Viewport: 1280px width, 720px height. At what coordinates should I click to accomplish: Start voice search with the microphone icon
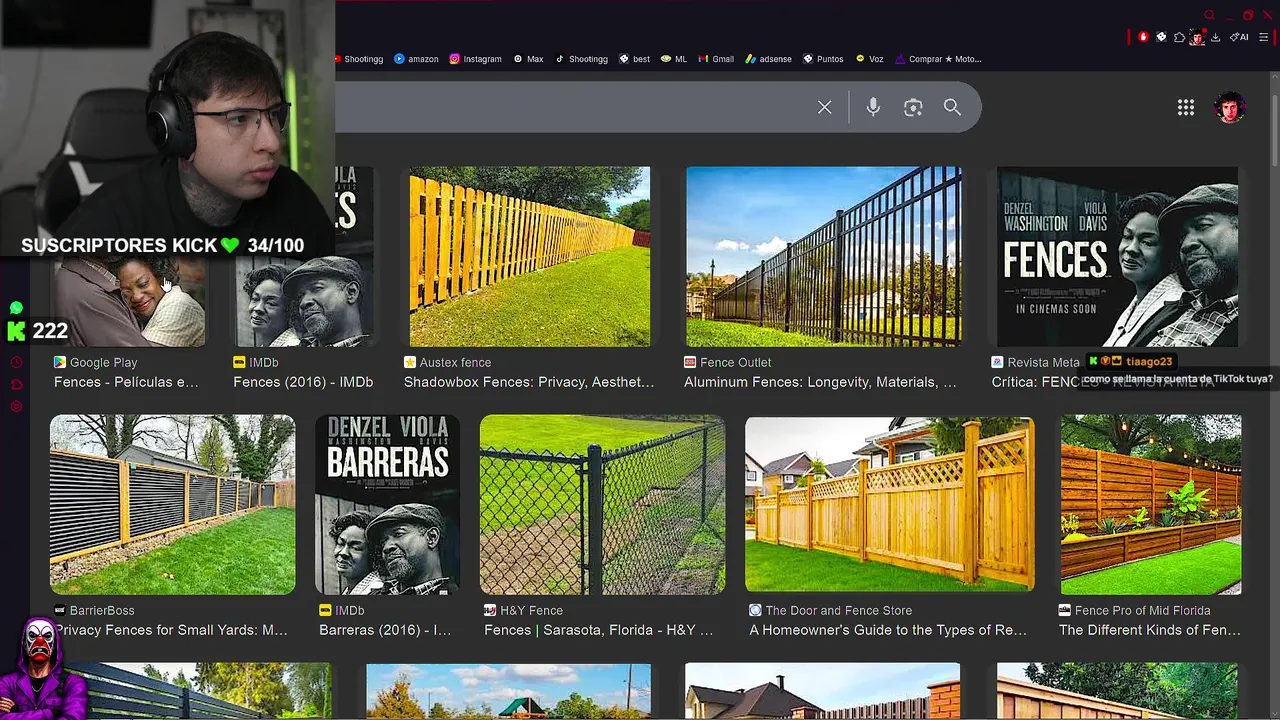(x=873, y=107)
